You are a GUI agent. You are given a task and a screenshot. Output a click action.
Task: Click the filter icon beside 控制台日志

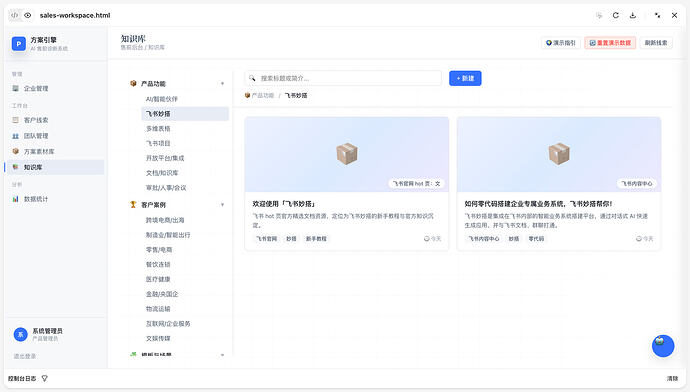[x=44, y=378]
